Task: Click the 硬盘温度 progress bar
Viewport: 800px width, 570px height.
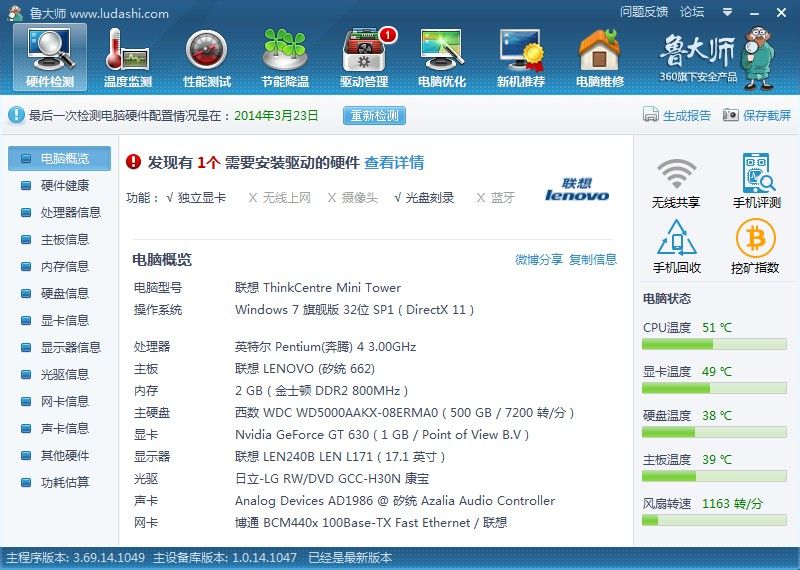Action: [x=714, y=432]
